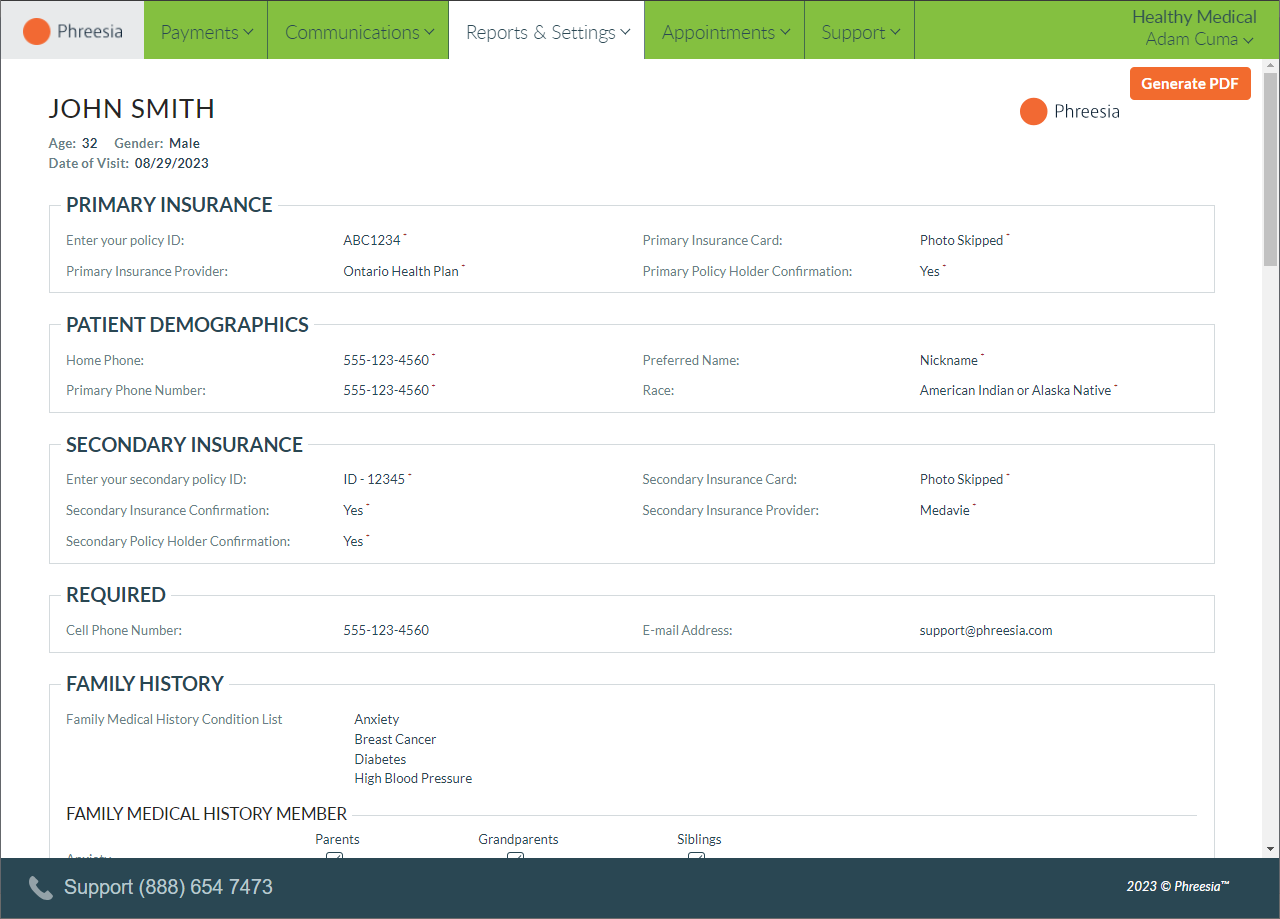Click the Primary Policy Holder Confirmation Yes value

click(x=930, y=271)
